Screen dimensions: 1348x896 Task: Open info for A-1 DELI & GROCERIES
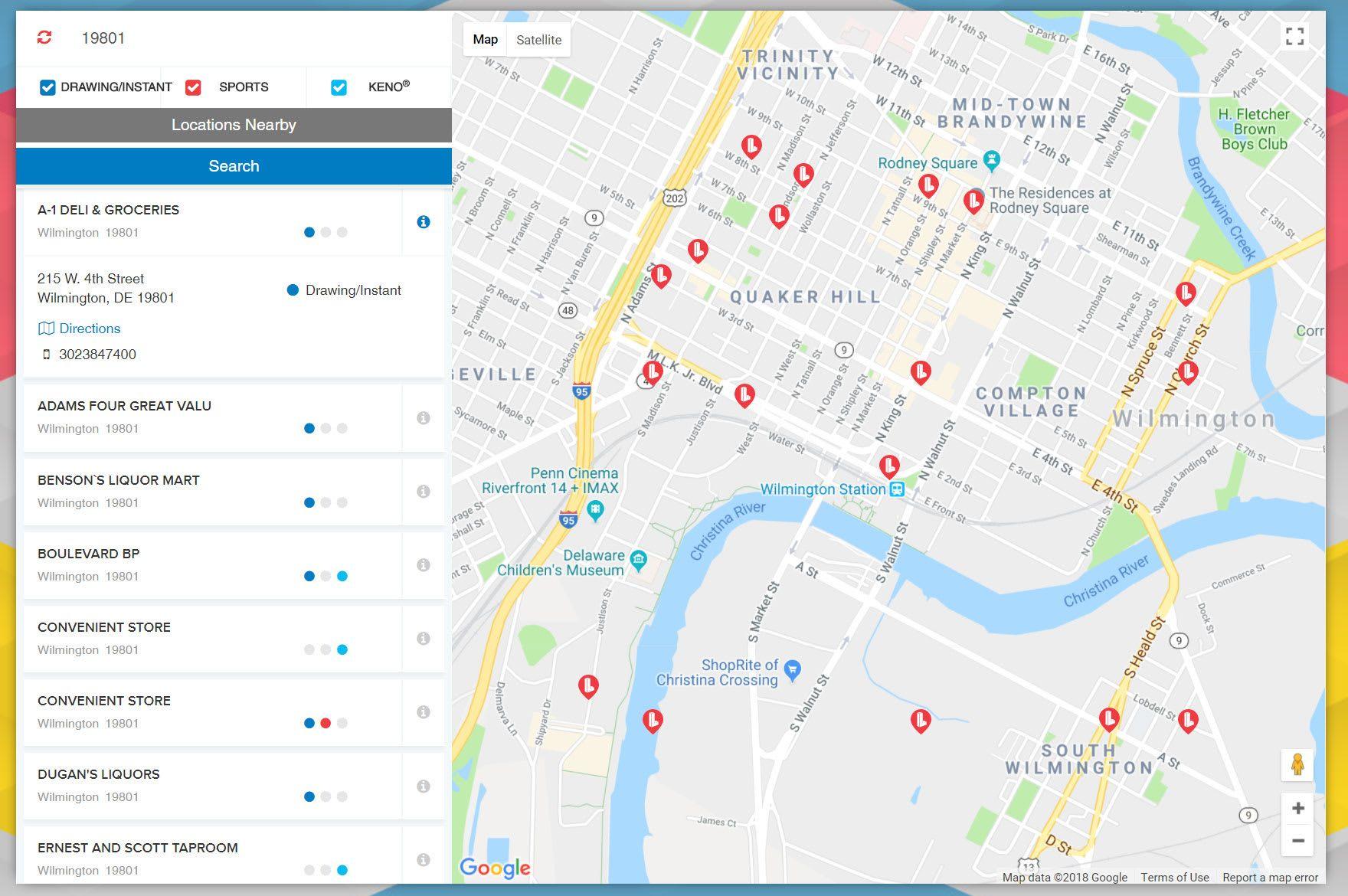tap(424, 222)
